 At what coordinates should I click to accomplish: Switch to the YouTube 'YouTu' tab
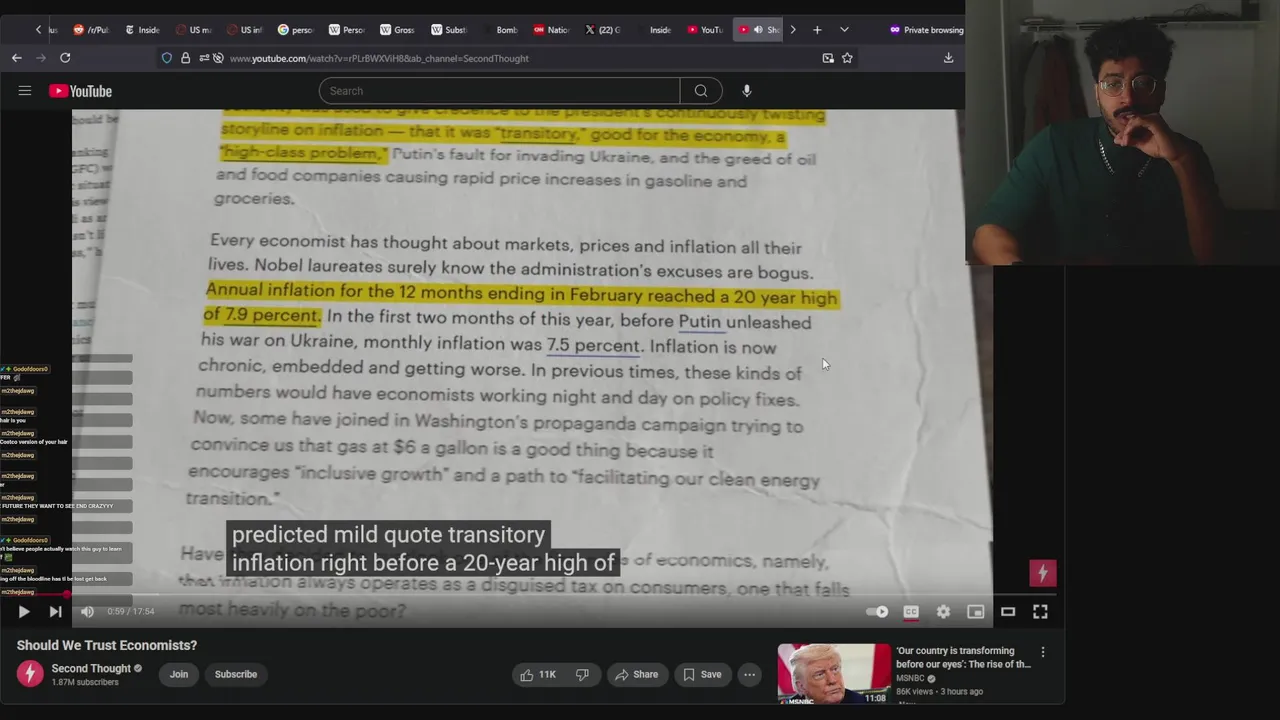(x=705, y=30)
